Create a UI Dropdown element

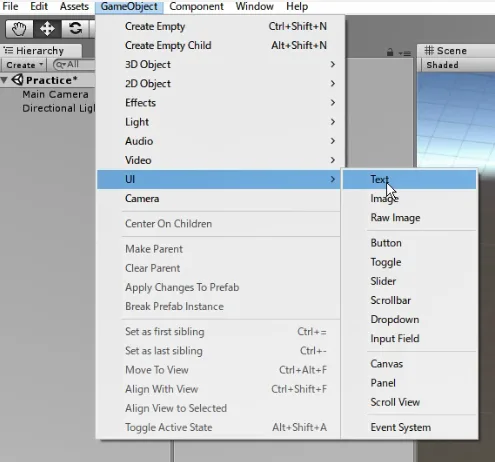click(409, 320)
